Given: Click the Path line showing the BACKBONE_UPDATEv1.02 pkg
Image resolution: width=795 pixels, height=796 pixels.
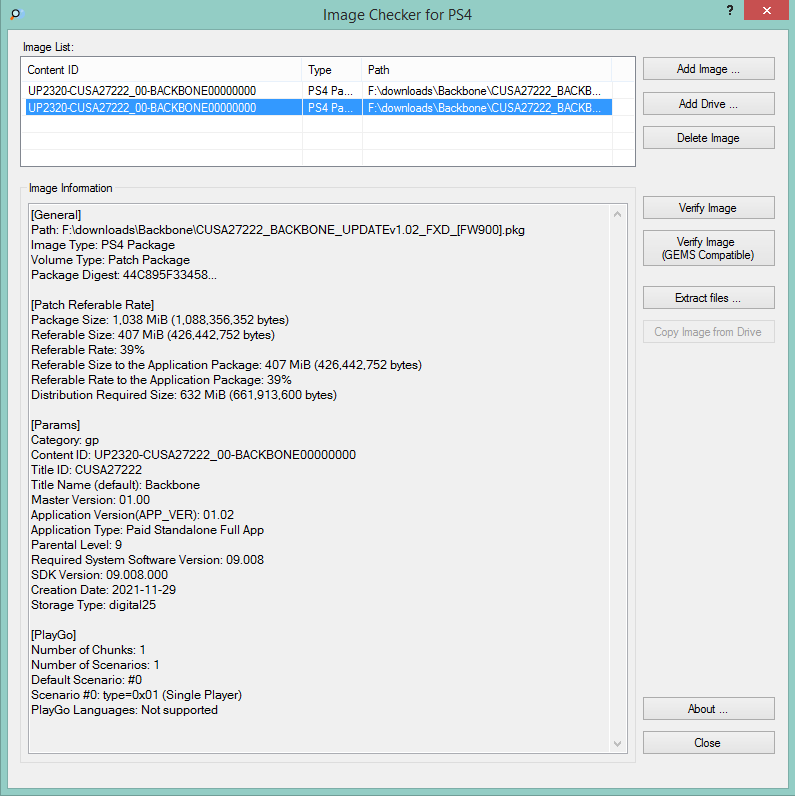Looking at the screenshot, I should tap(278, 230).
